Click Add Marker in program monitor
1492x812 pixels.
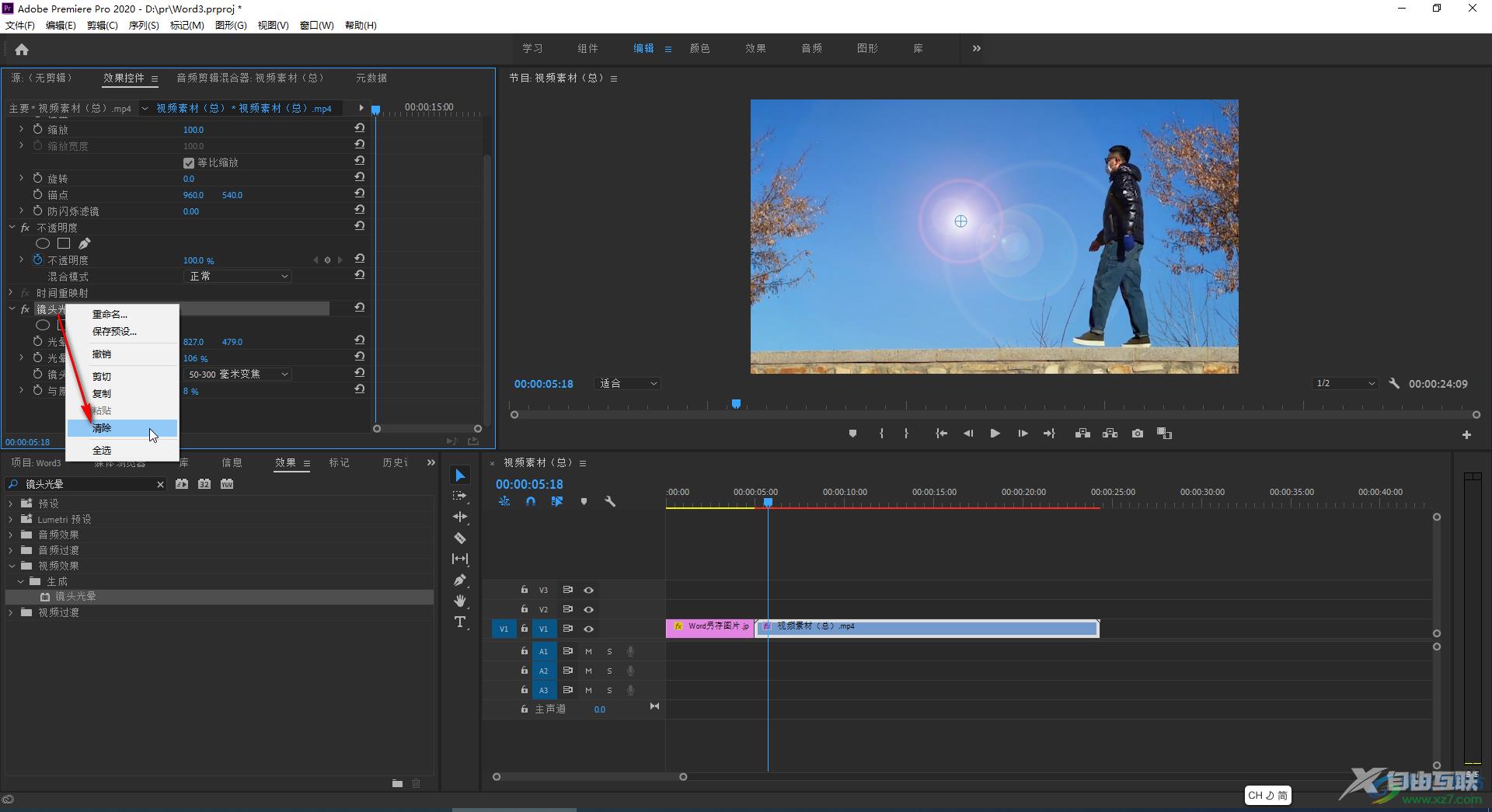tap(852, 434)
